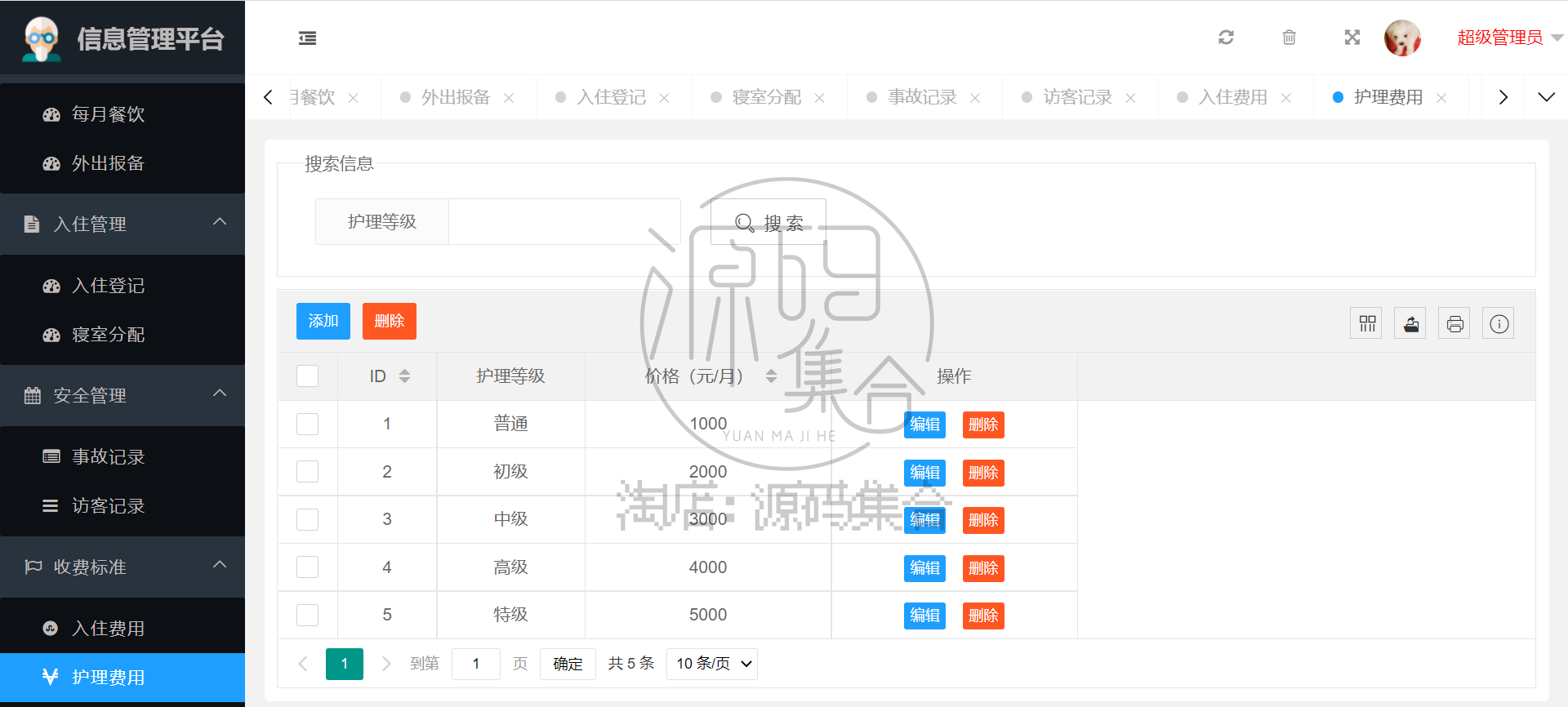Sort by the ID column arrows
The width and height of the screenshot is (1568, 707).
pos(404,376)
